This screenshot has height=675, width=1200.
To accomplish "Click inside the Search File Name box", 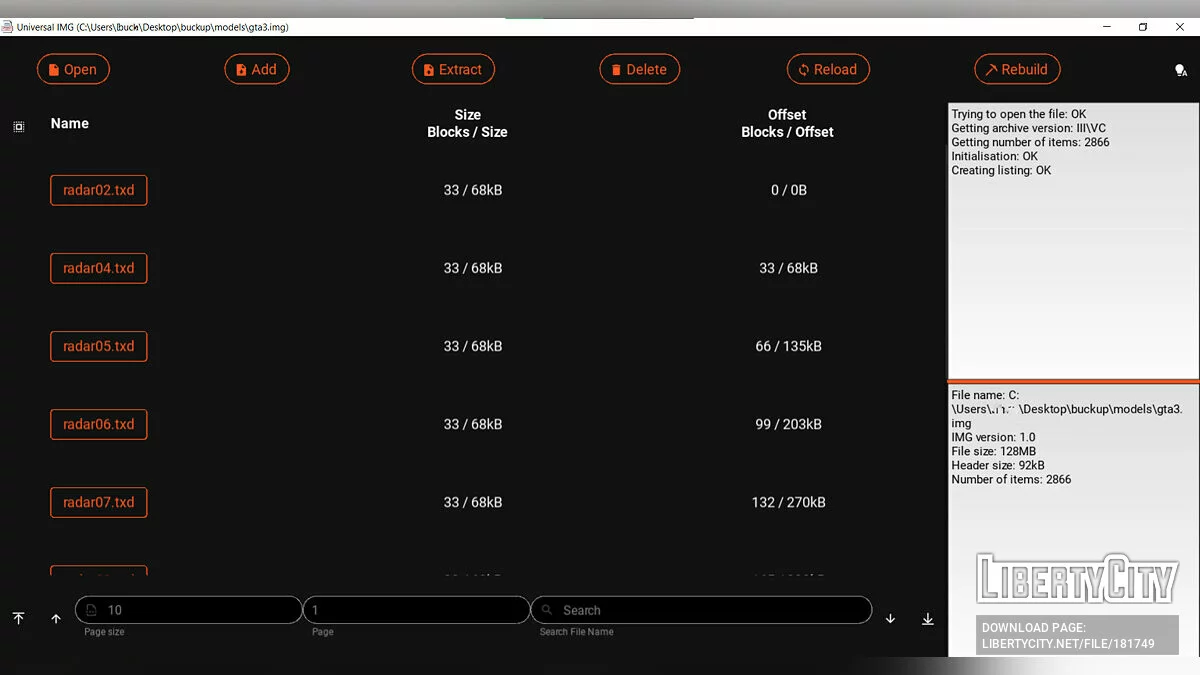I will click(x=700, y=609).
